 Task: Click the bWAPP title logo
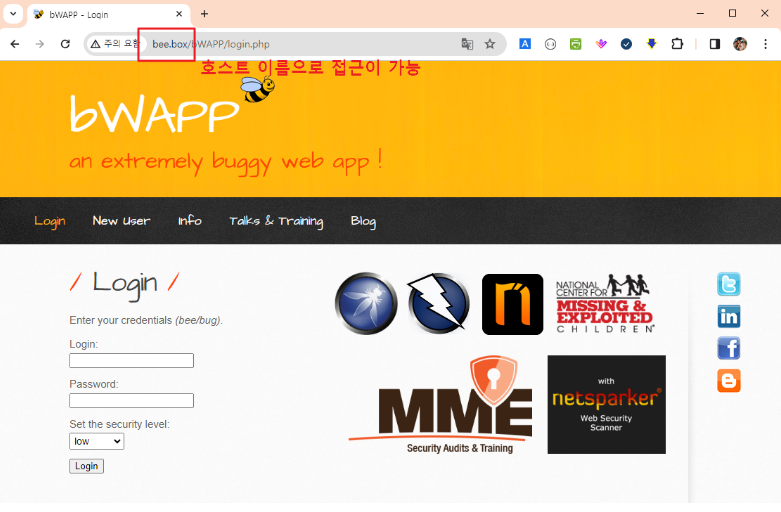[154, 114]
